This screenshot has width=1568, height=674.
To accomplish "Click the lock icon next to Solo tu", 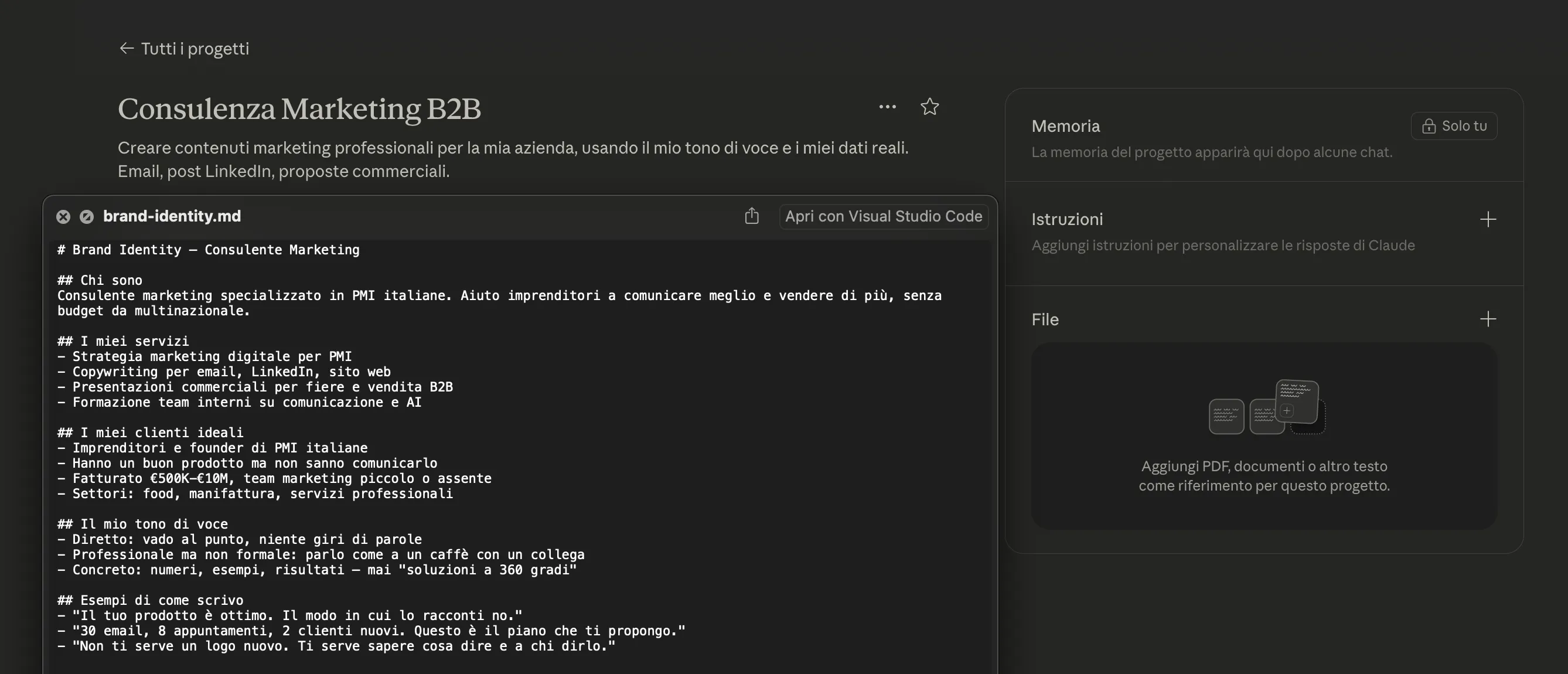I will [1428, 126].
